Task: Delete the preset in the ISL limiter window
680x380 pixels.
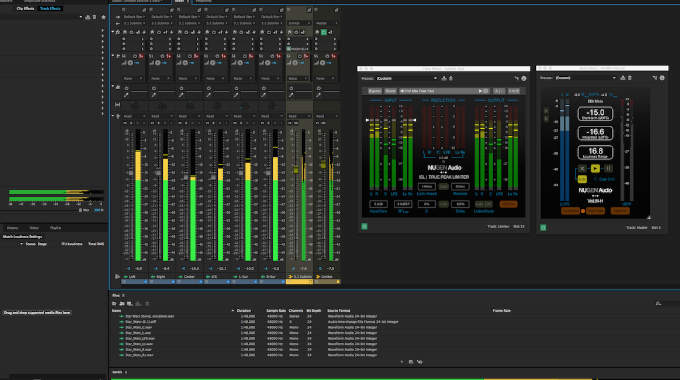Action: pyautogui.click(x=451, y=79)
